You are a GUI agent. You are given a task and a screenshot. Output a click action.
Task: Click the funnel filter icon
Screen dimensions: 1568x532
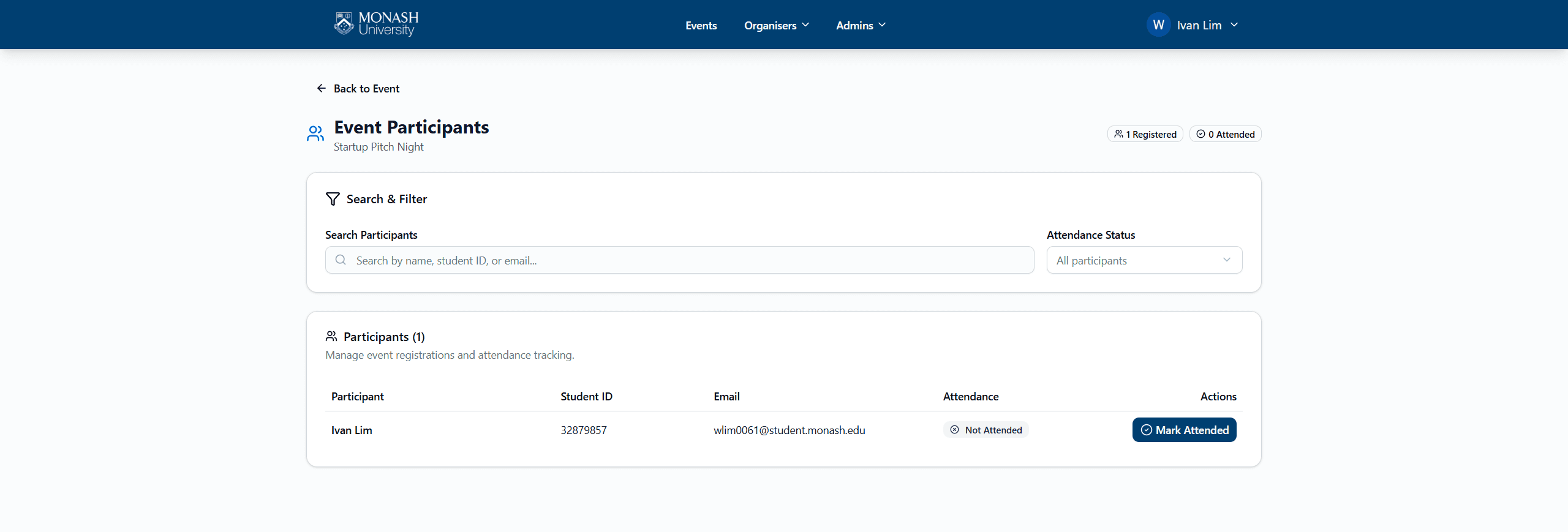pos(333,199)
